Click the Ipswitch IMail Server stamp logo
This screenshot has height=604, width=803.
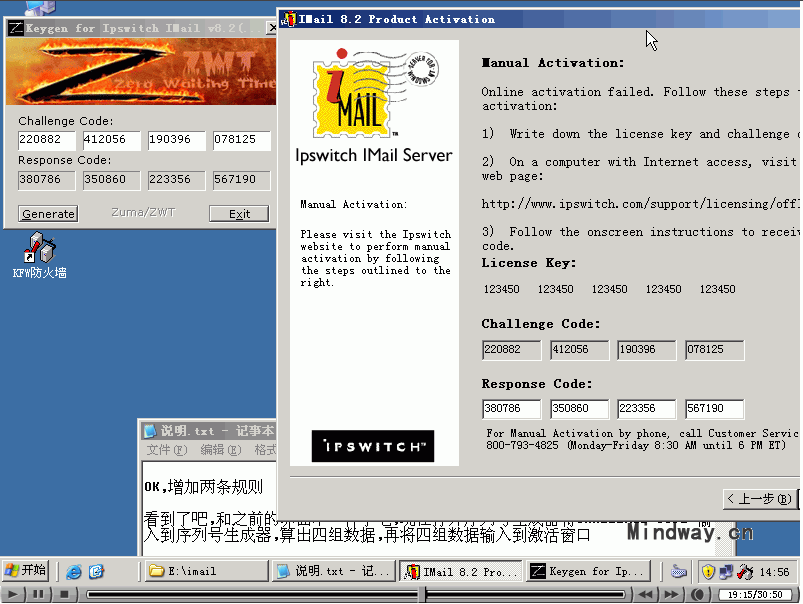click(350, 95)
